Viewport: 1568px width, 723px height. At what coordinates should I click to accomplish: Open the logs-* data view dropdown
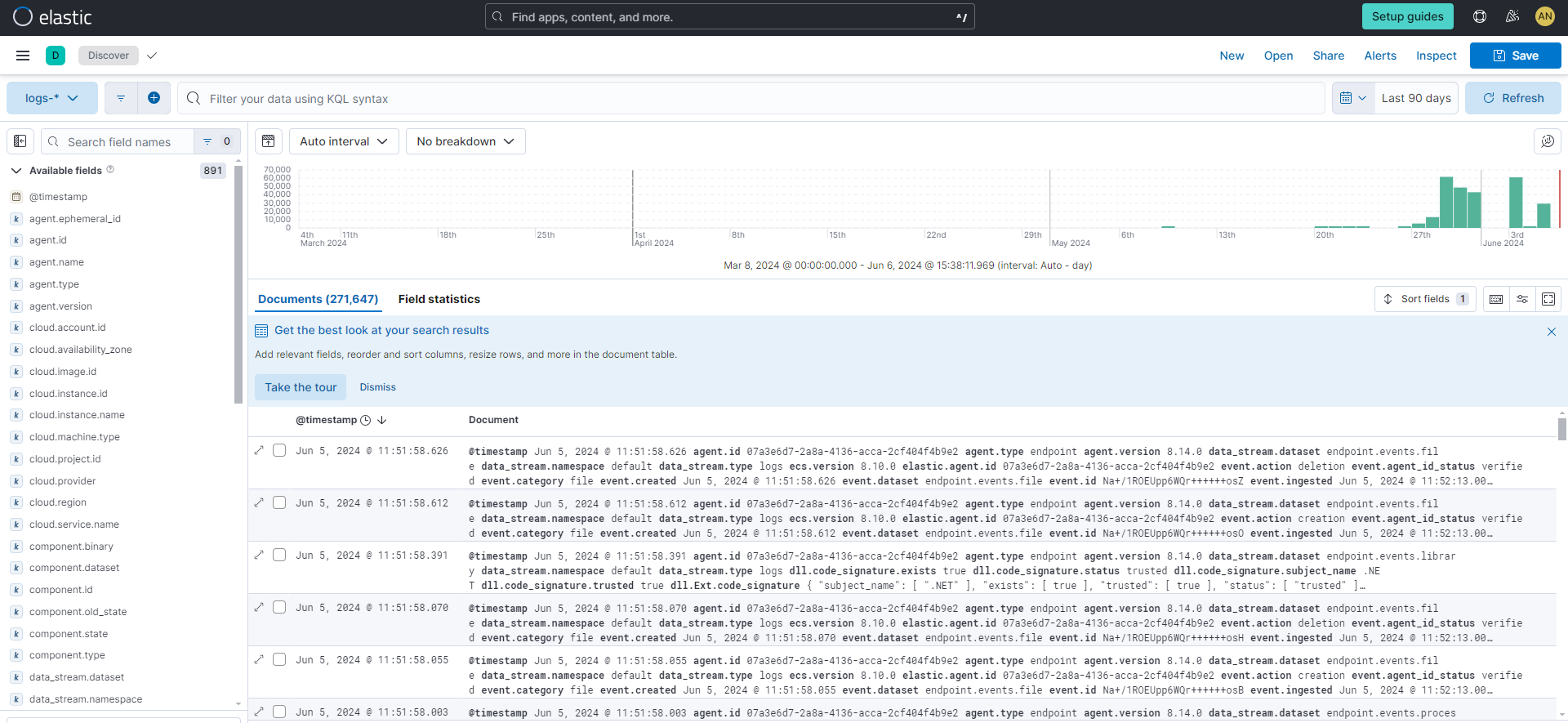(x=51, y=98)
